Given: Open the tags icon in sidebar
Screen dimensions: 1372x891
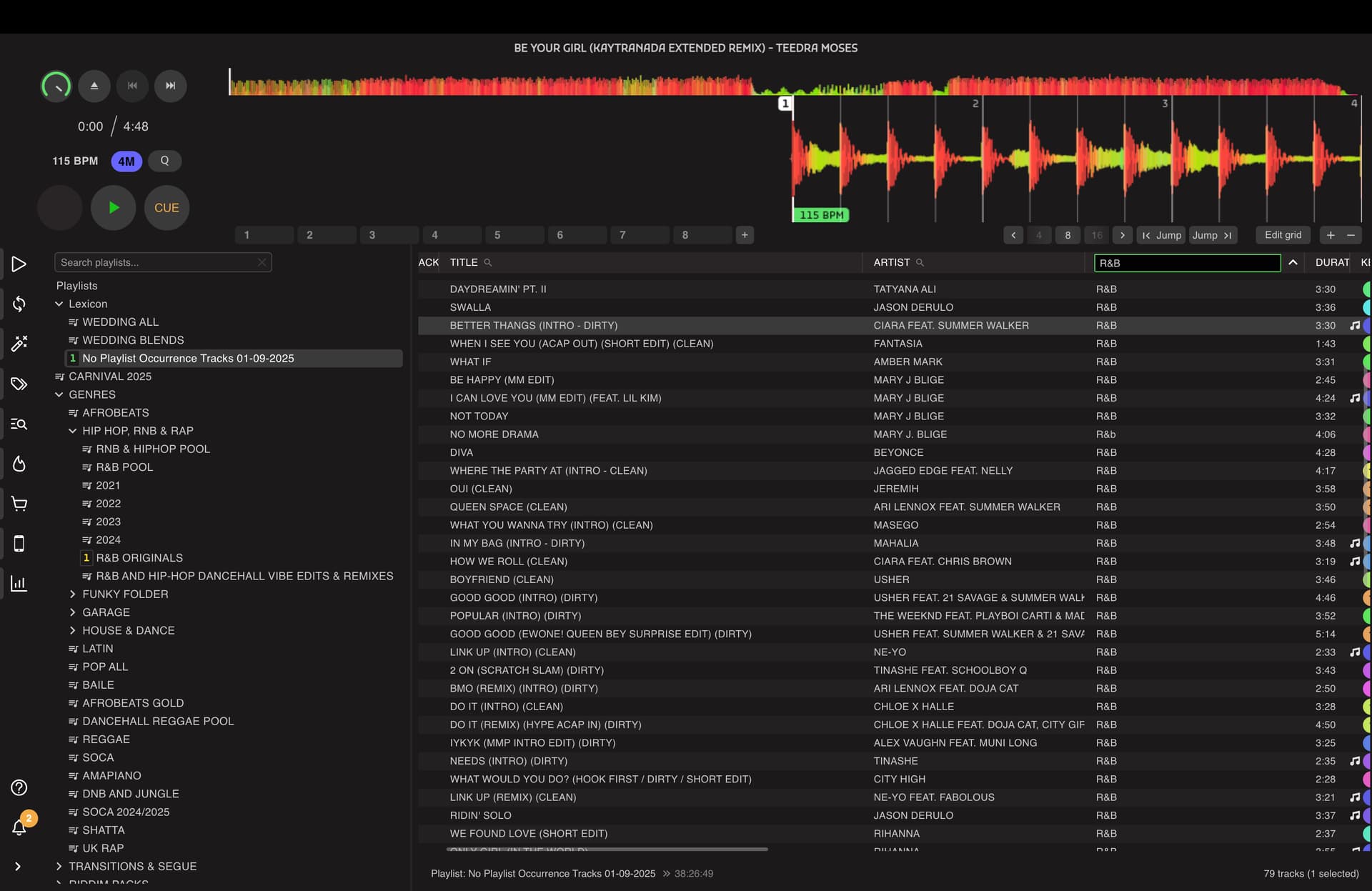Looking at the screenshot, I should click(x=19, y=384).
